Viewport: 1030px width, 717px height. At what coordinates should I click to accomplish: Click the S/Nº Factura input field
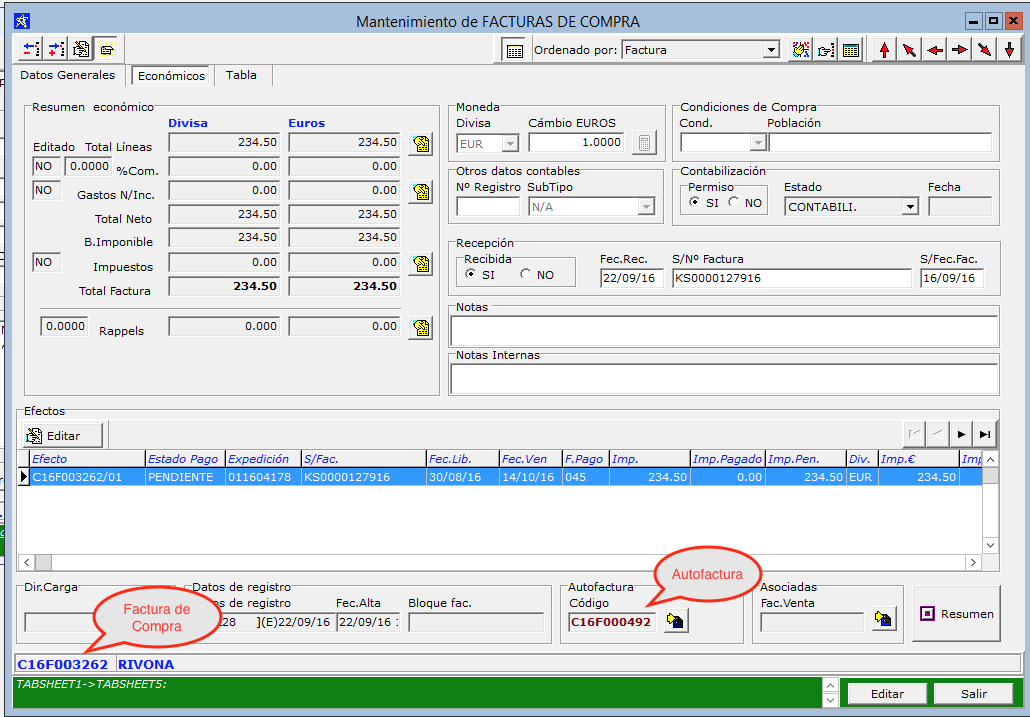click(x=790, y=278)
